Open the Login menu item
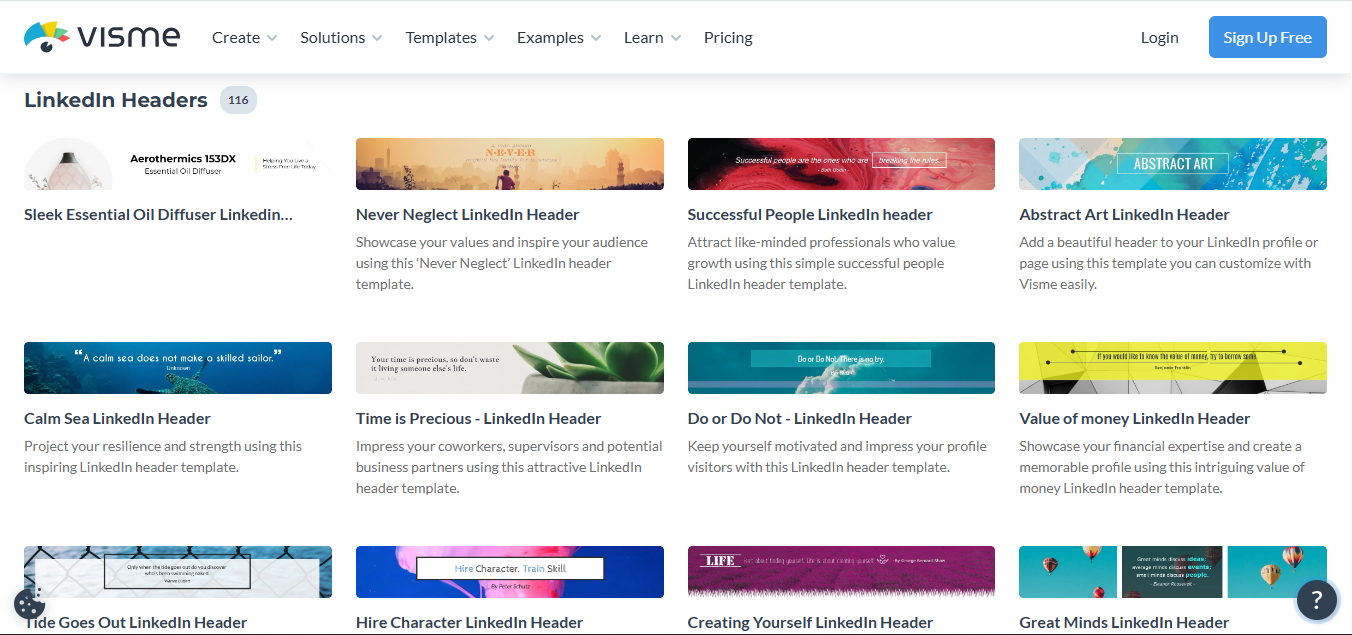This screenshot has width=1352, height=635. click(1159, 37)
